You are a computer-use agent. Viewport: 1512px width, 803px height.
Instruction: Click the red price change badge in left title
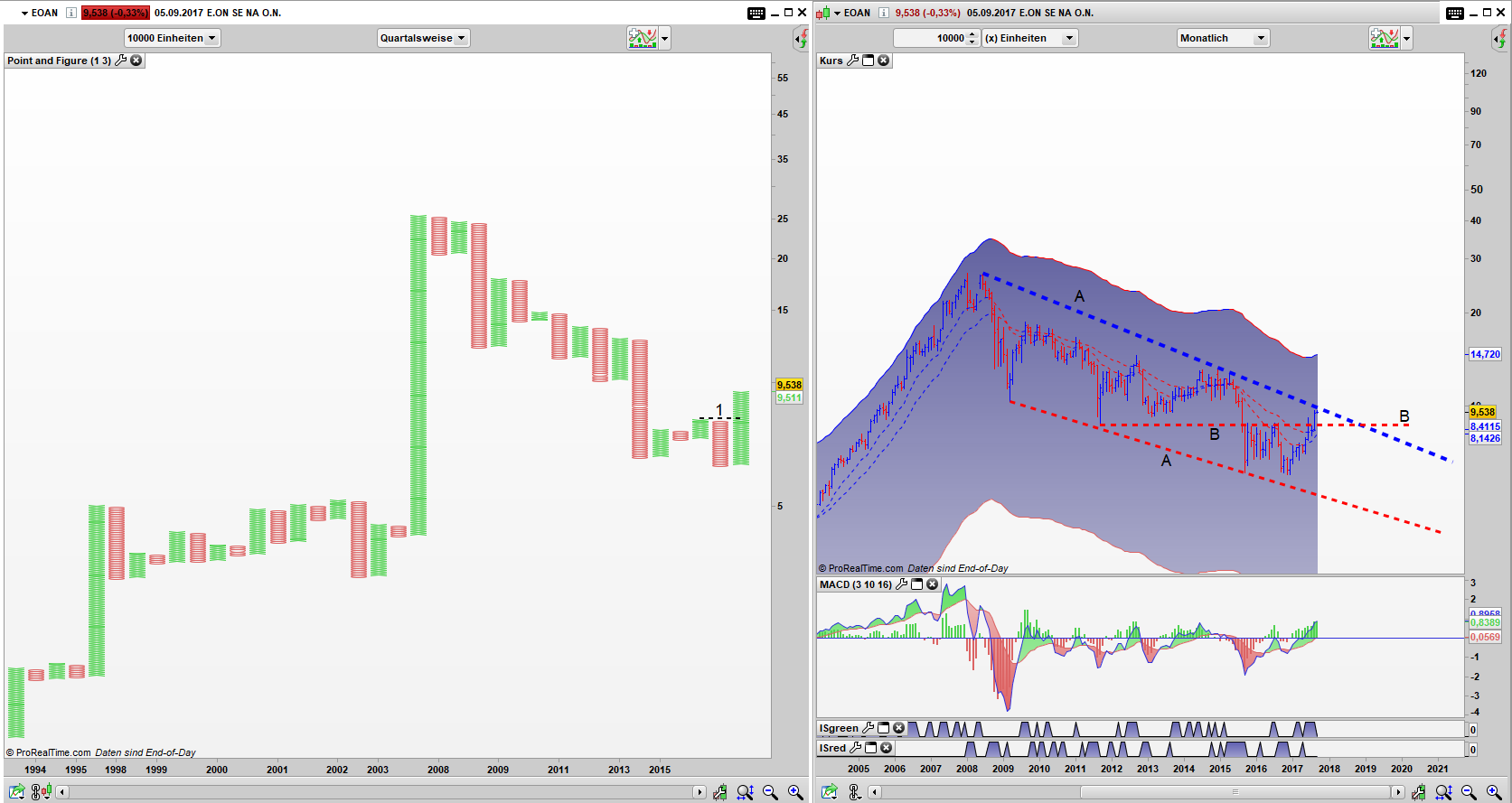coord(115,13)
